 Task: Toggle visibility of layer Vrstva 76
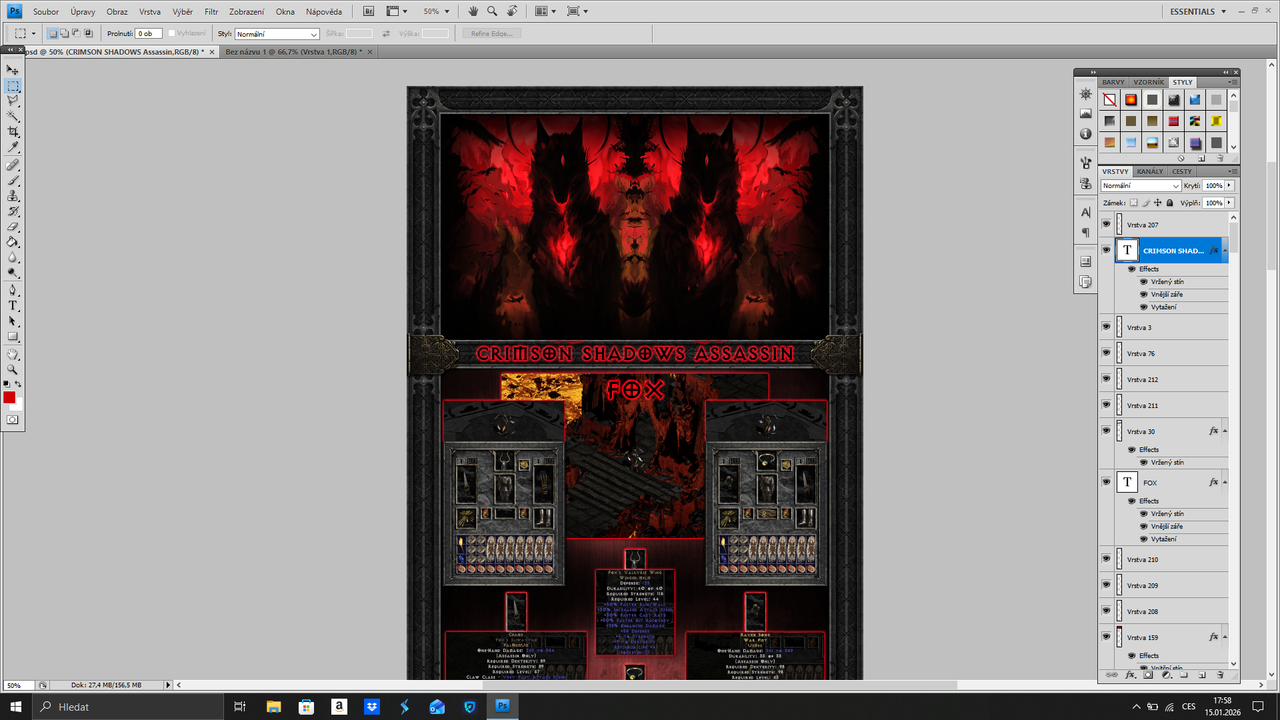click(x=1106, y=353)
